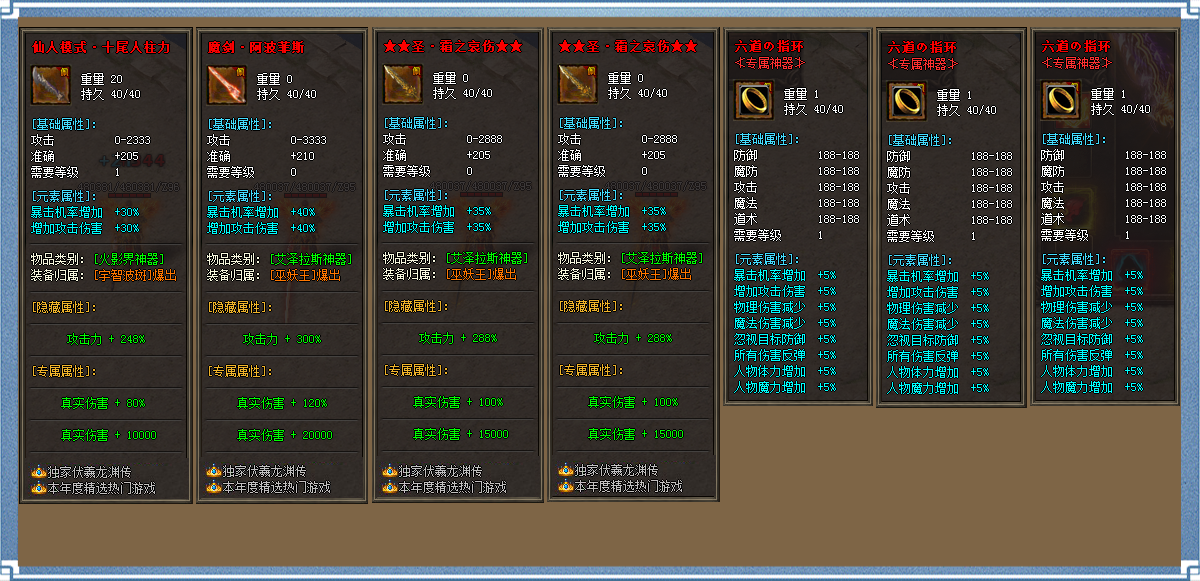Select the 魔剑·阿波菲斯 red sword icon

click(x=225, y=85)
